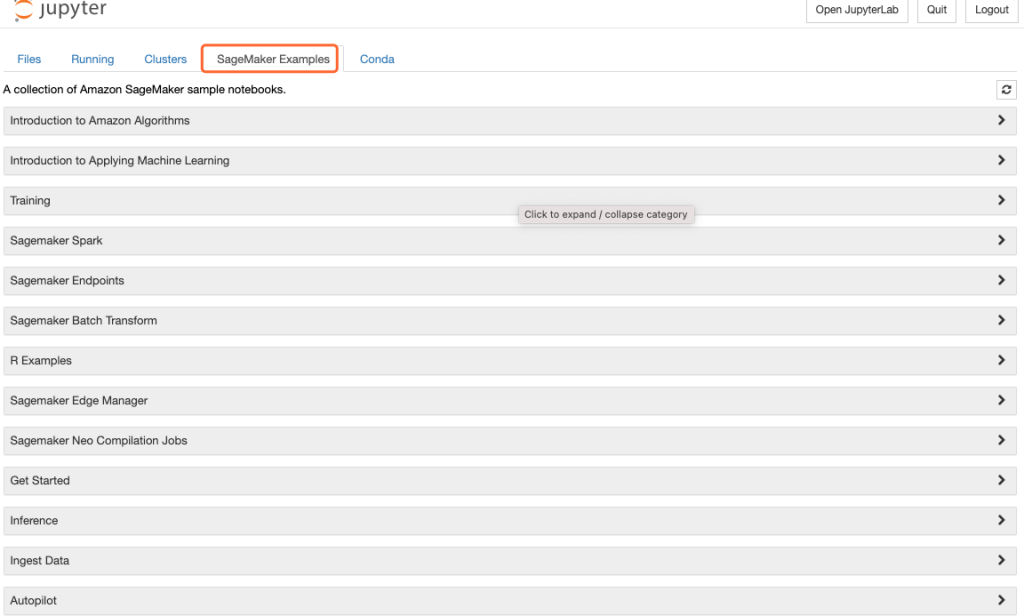Expand chevron on Sagemaker Batch Transform row
Screen dimensions: 1024x616
pyautogui.click(x=1001, y=320)
